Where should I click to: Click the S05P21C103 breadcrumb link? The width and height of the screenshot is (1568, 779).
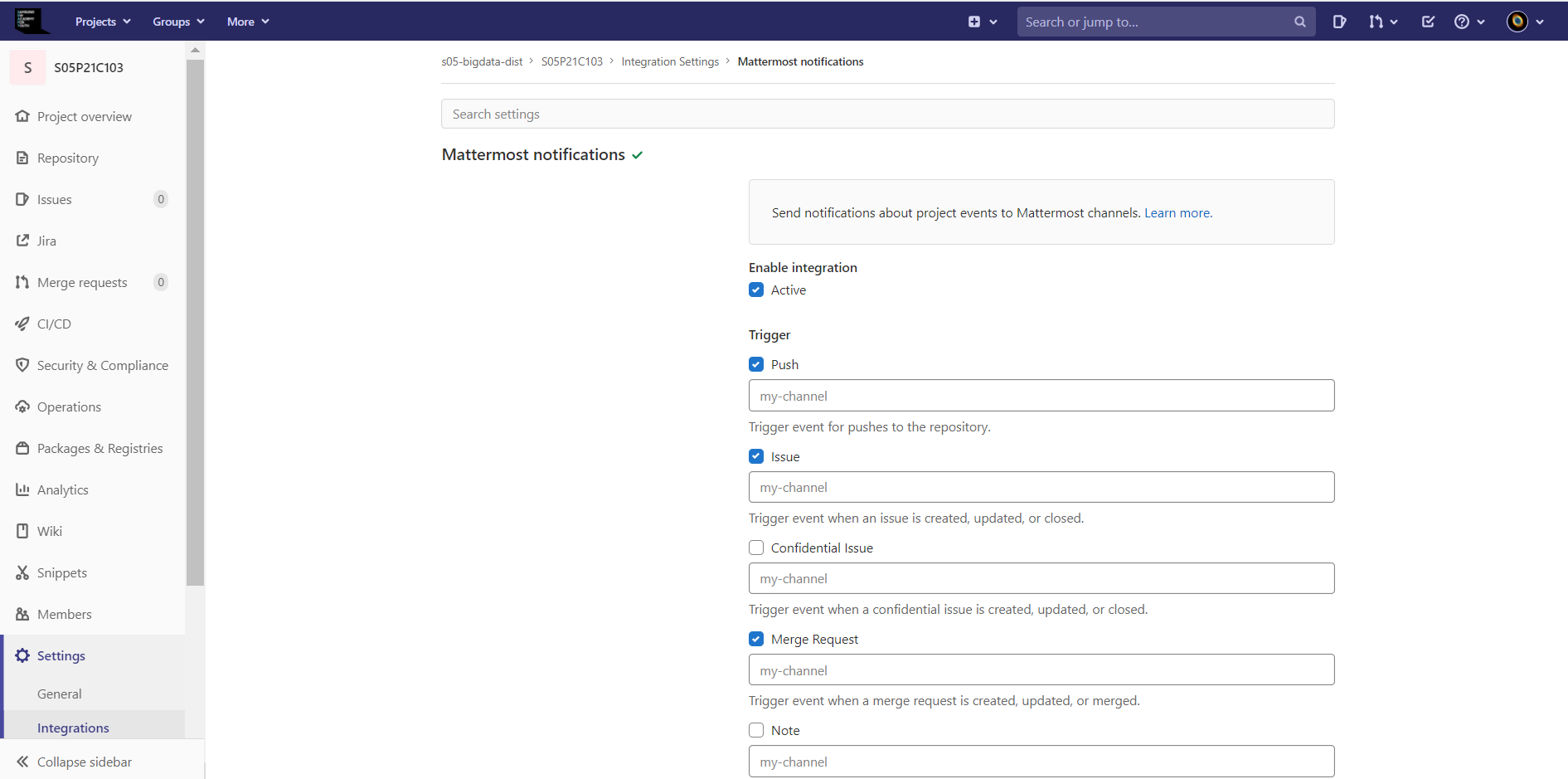click(572, 61)
